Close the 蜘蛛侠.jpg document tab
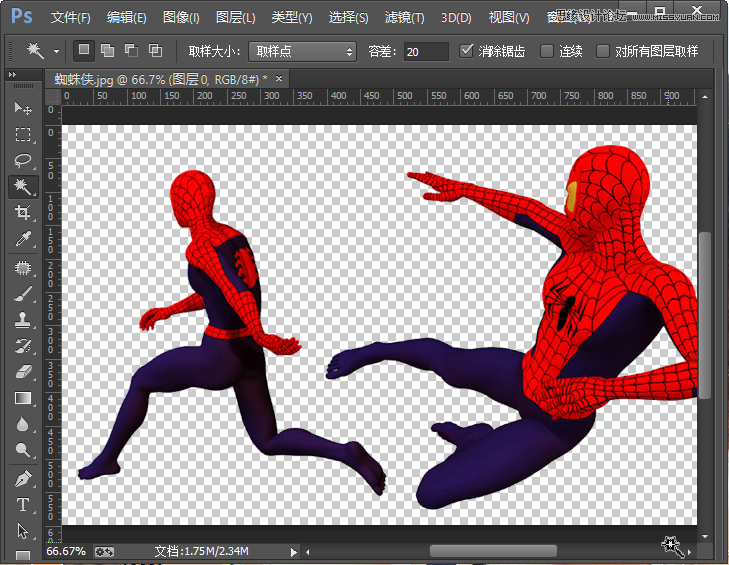Viewport: 729px width, 565px height. 279,79
